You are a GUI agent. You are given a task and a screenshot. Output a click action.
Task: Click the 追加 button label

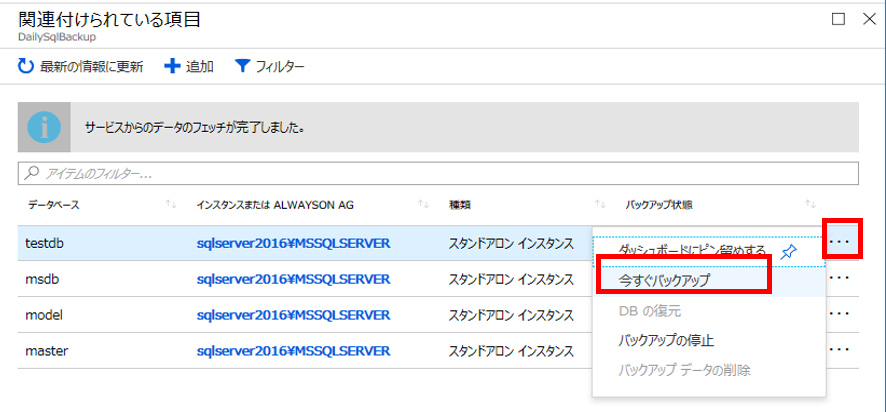tap(200, 67)
